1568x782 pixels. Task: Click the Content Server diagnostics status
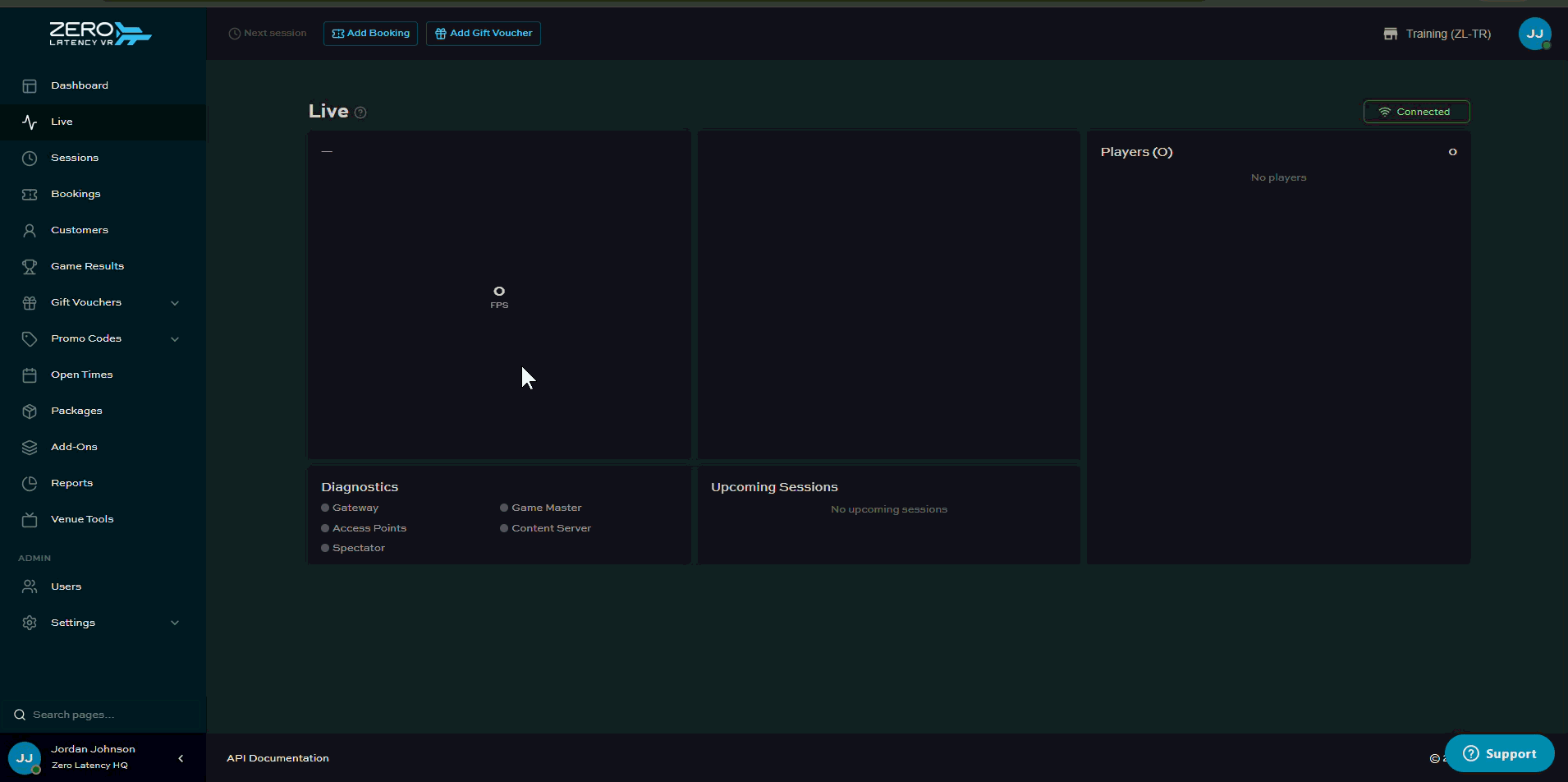(546, 528)
